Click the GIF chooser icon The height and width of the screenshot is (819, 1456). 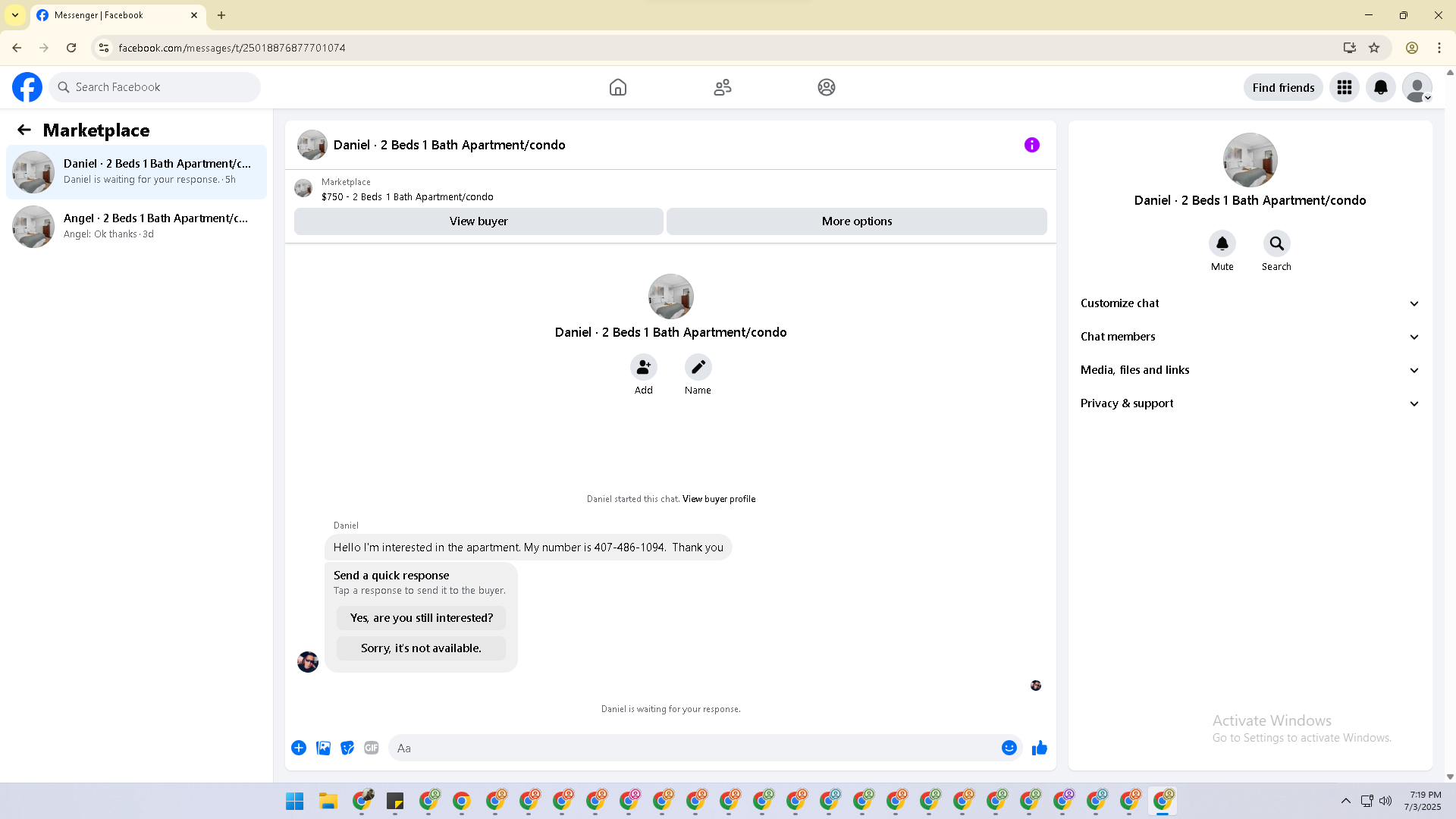click(371, 748)
